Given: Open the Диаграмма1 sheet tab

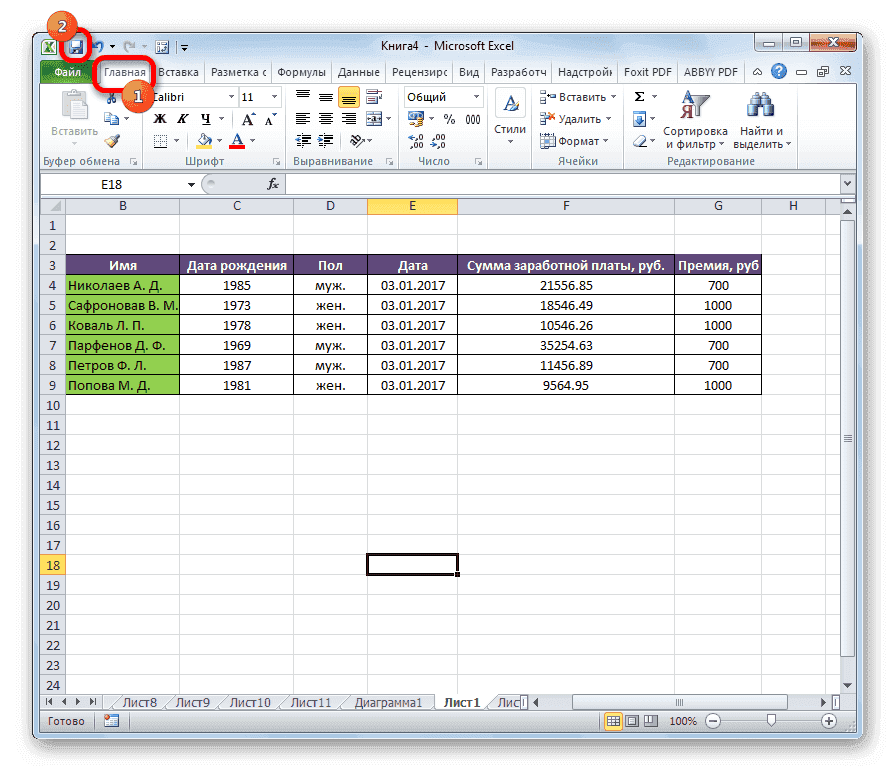Looking at the screenshot, I should pos(391,702).
